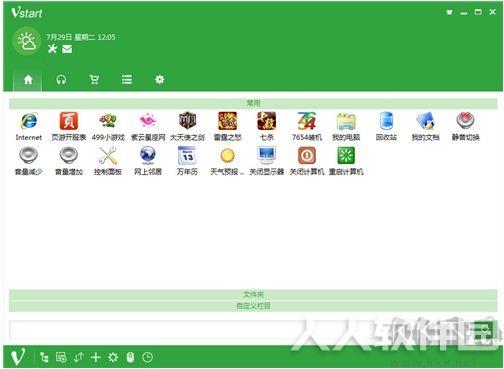The height and width of the screenshot is (369, 504).
Task: Open the 天气预报 weather forecast shortcut
Action: (227, 156)
